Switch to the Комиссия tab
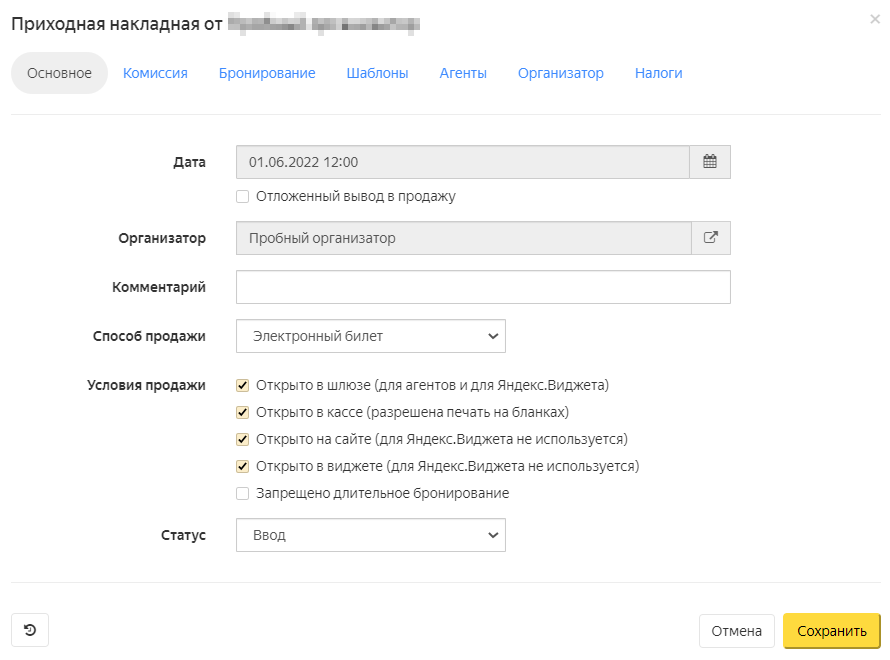Screen dimensions: 890x660 155,73
